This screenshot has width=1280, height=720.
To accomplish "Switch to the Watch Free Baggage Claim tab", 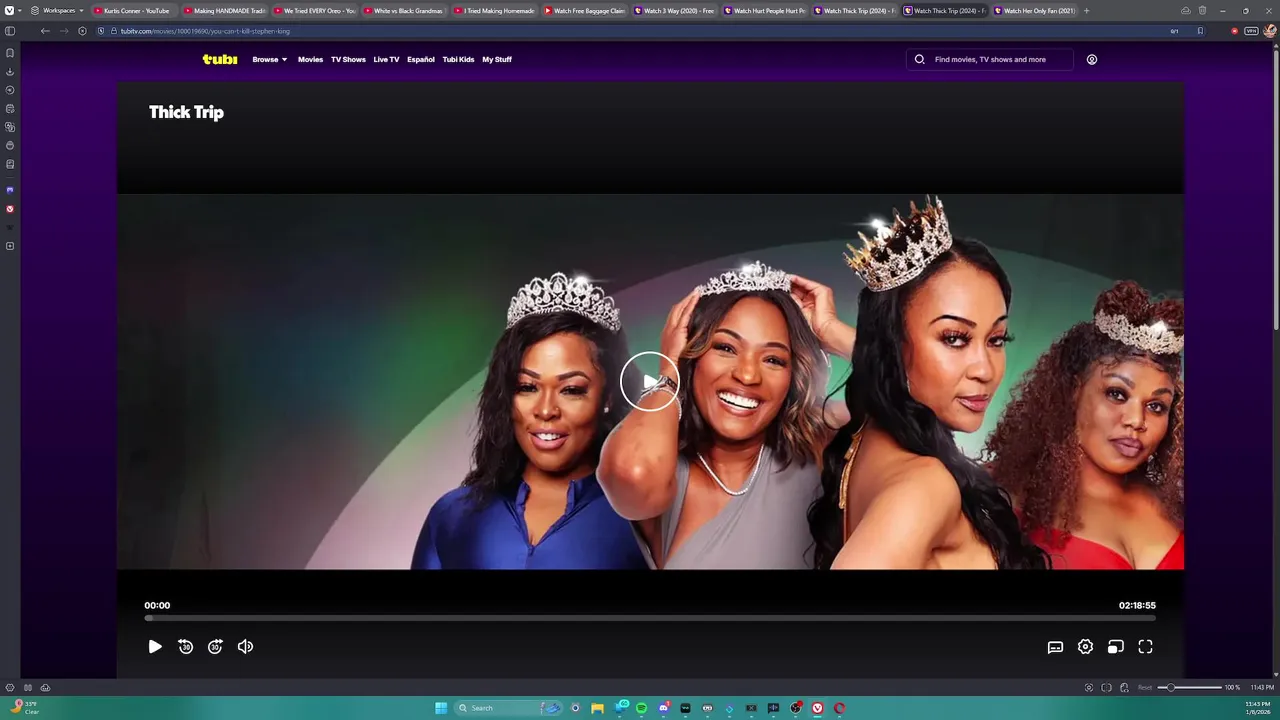I will click(585, 10).
